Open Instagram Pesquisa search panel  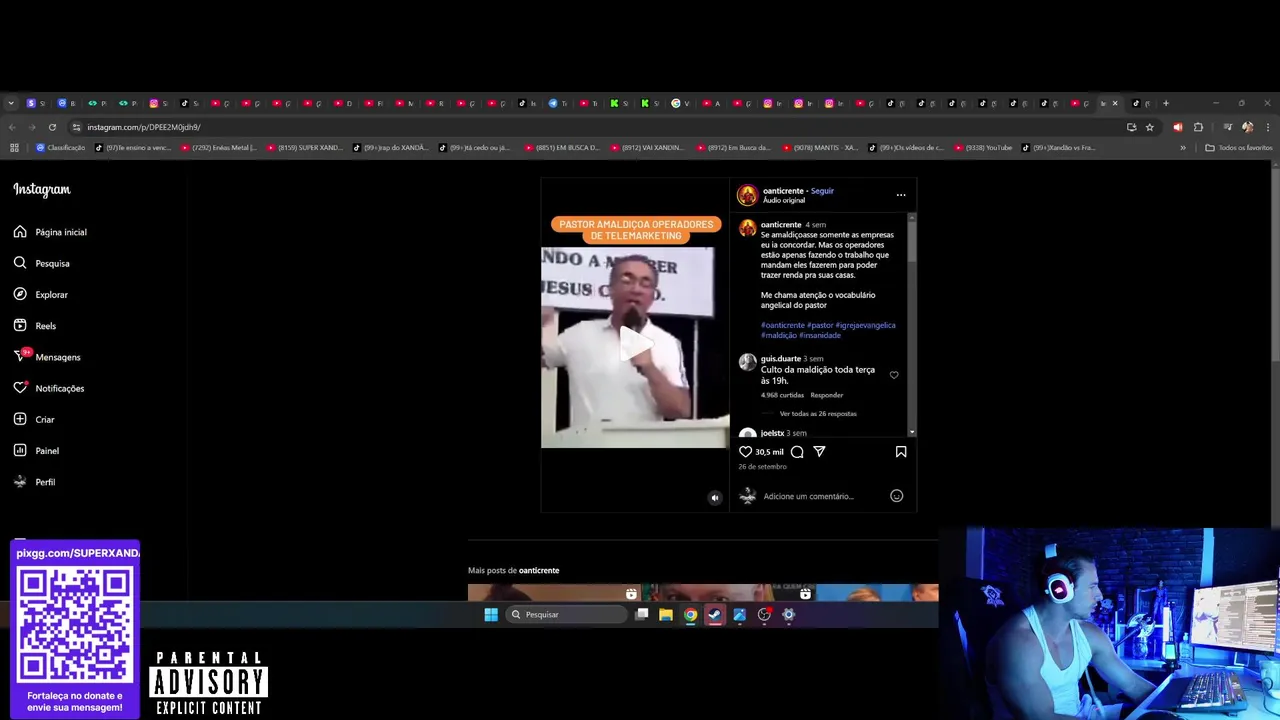tap(42, 263)
